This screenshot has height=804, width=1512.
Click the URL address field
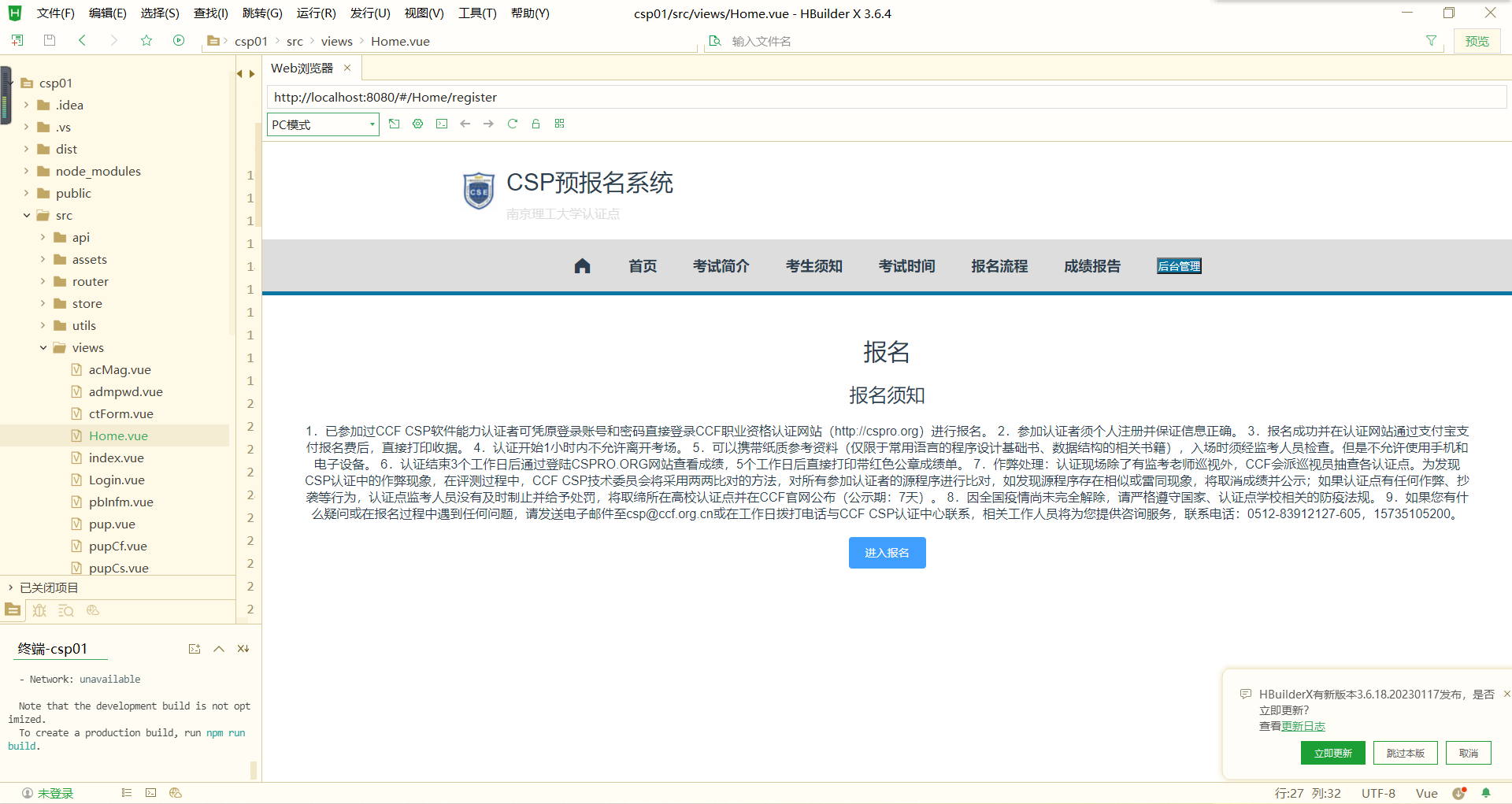click(887, 97)
